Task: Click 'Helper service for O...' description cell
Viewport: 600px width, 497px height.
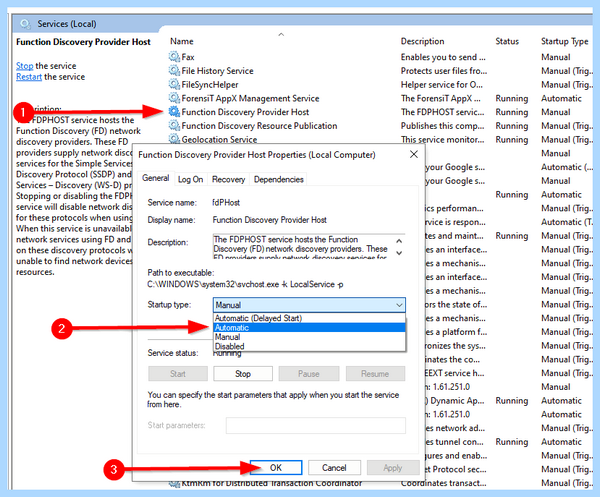Action: pos(442,85)
